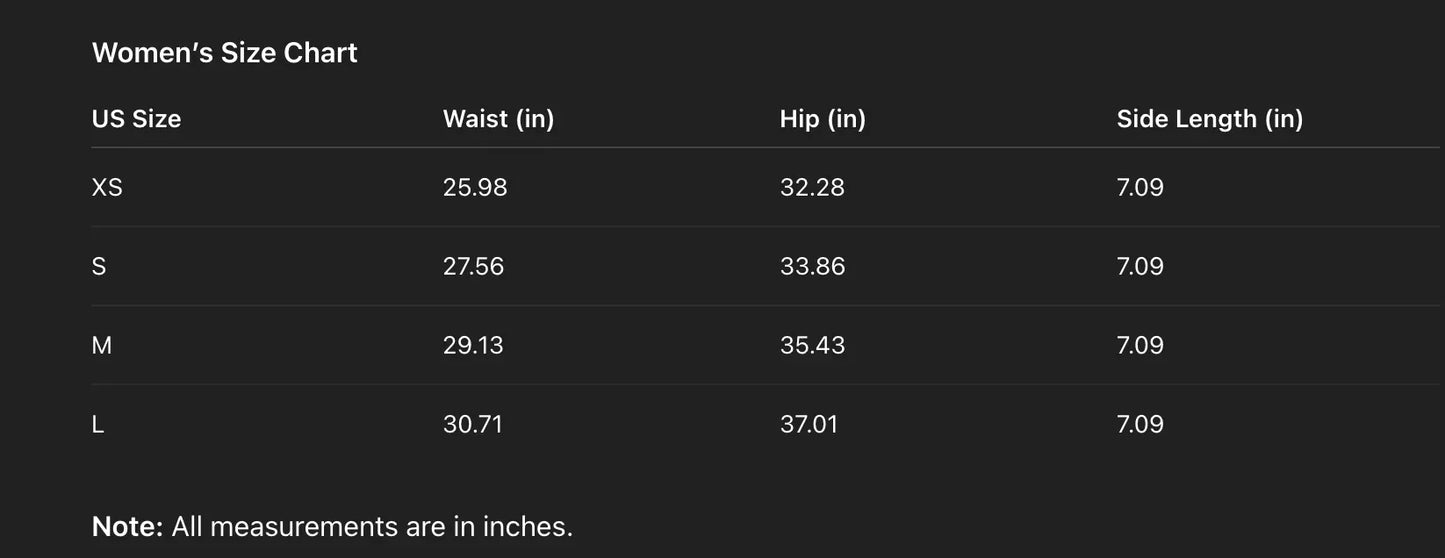Image resolution: width=1445 pixels, height=558 pixels.
Task: Click the Waist (in) column header
Action: tap(498, 119)
